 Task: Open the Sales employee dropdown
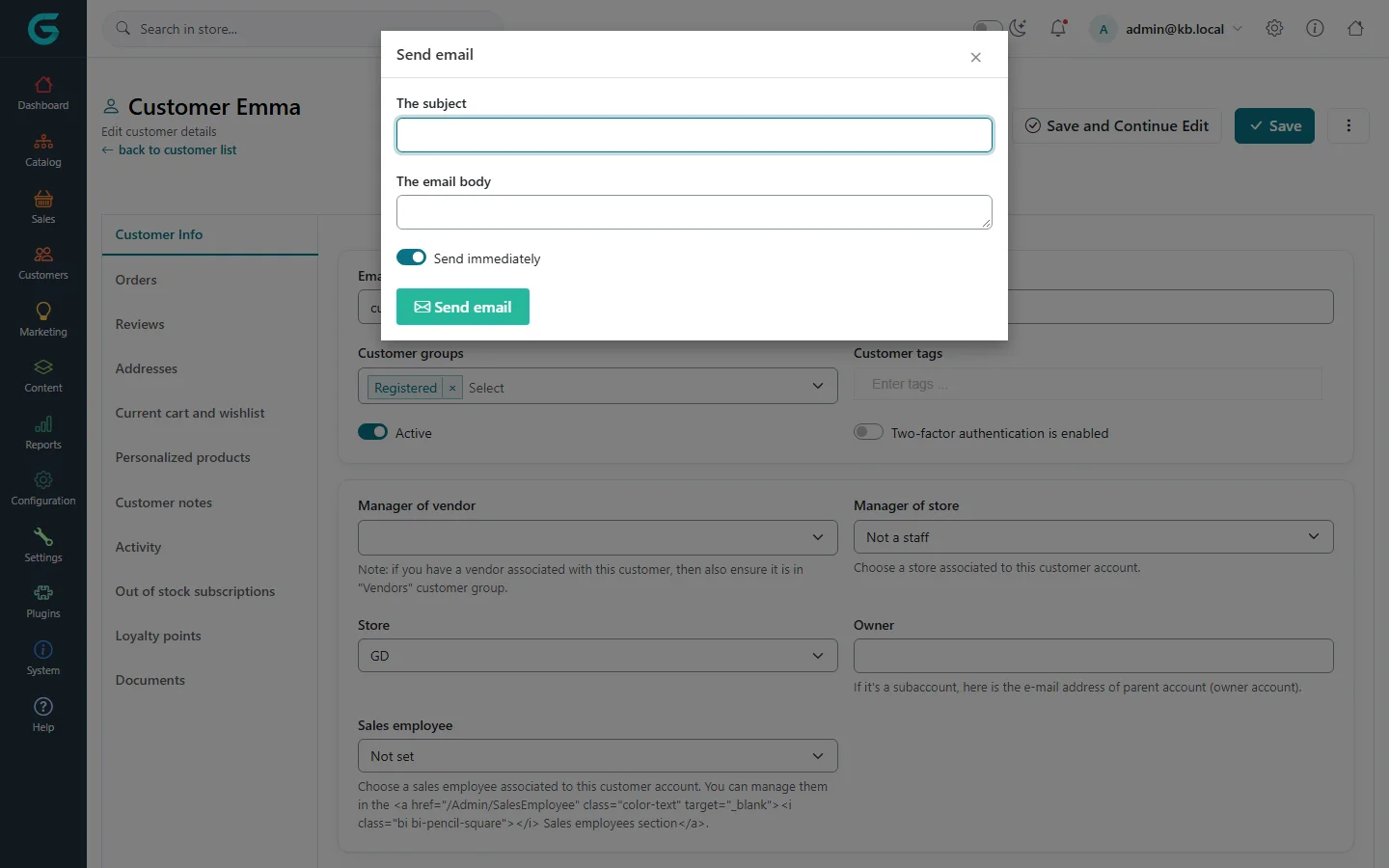coord(597,756)
